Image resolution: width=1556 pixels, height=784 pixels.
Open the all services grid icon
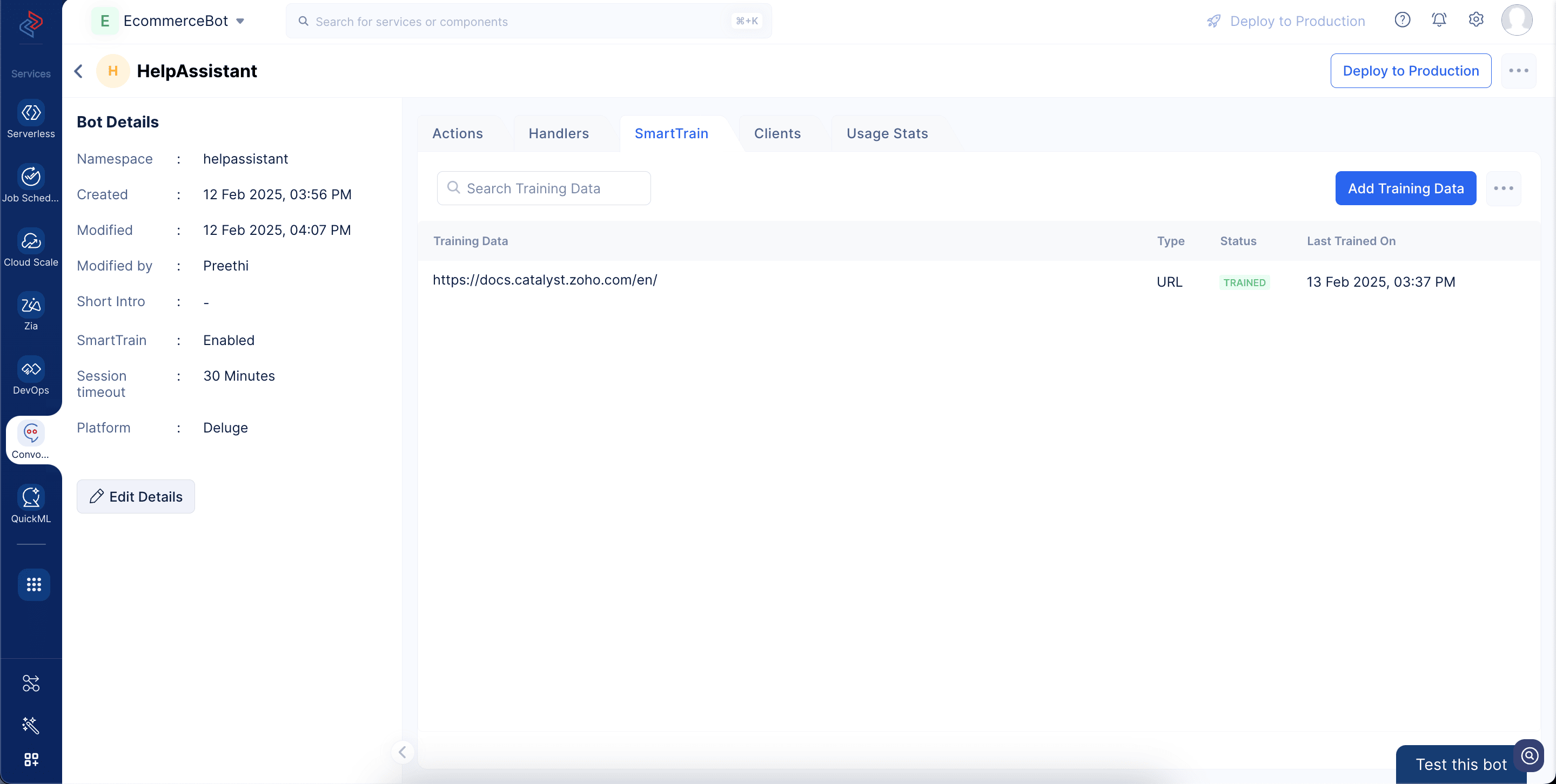[x=34, y=584]
